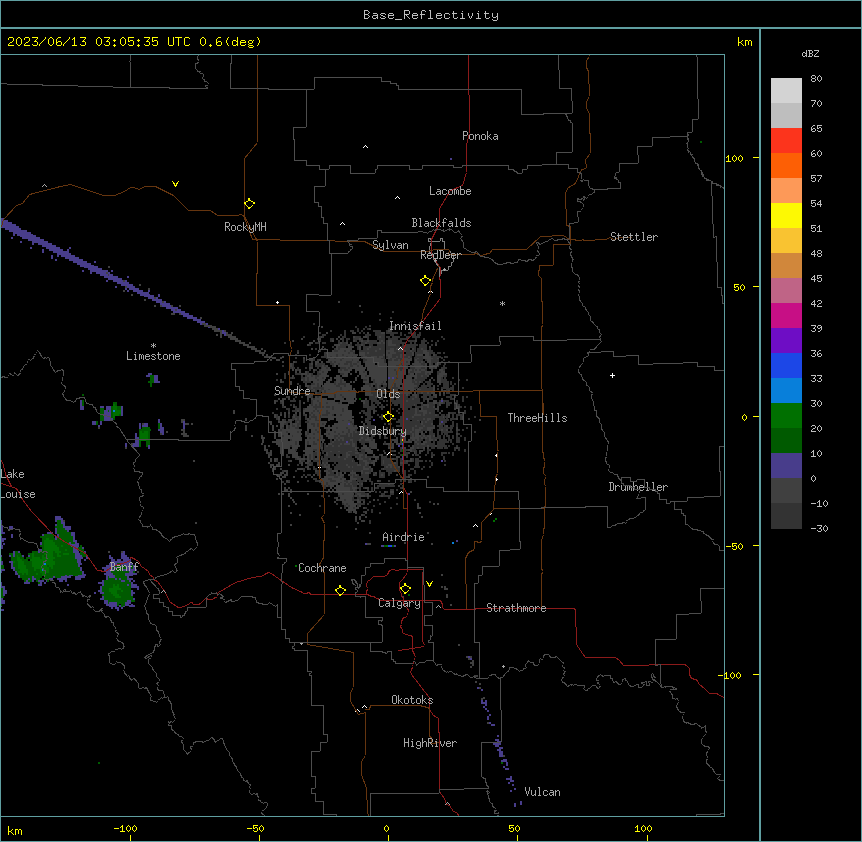This screenshot has height=842, width=862.
Task: Click the Banff label
Action: click(124, 567)
